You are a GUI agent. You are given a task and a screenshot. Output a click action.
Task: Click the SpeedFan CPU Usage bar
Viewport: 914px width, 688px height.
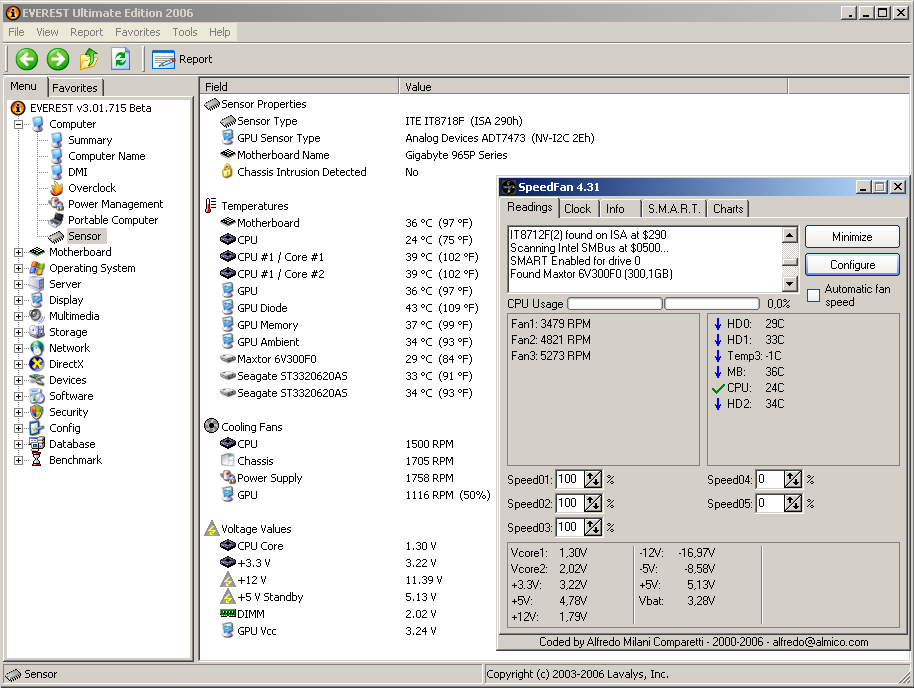tap(663, 304)
